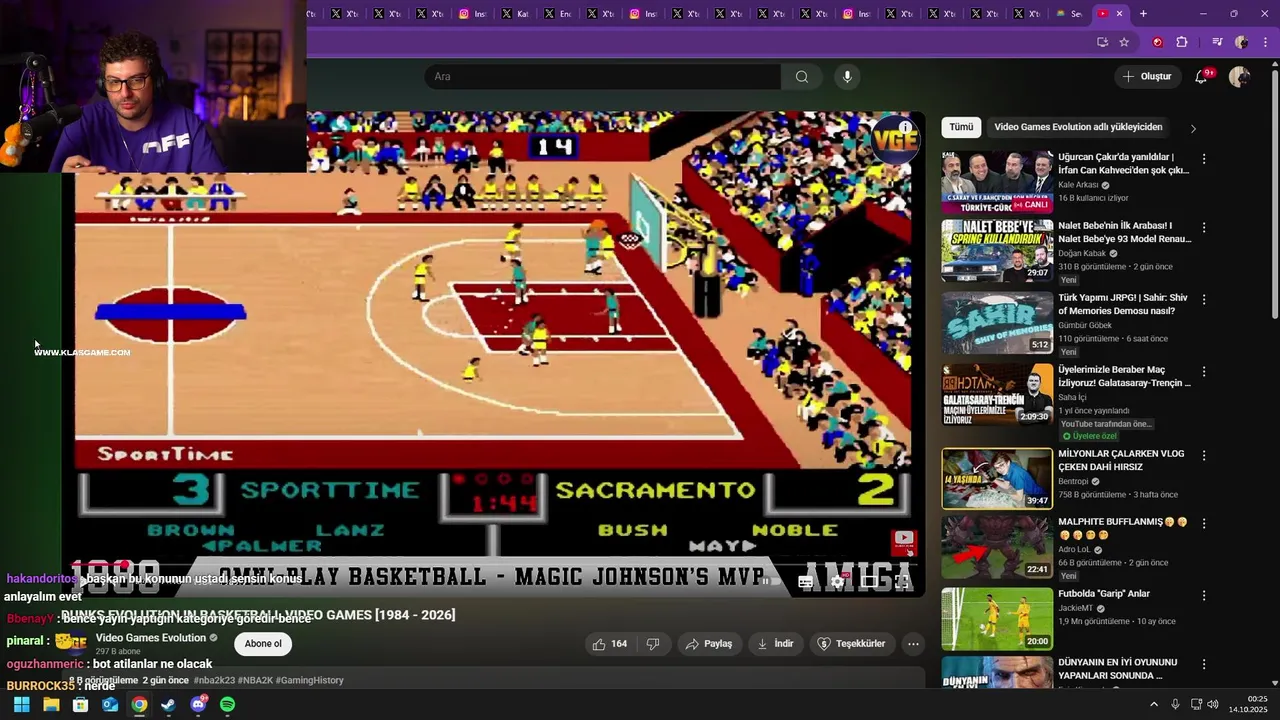Switch to the 'Enc' X tab

click(x=558, y=14)
